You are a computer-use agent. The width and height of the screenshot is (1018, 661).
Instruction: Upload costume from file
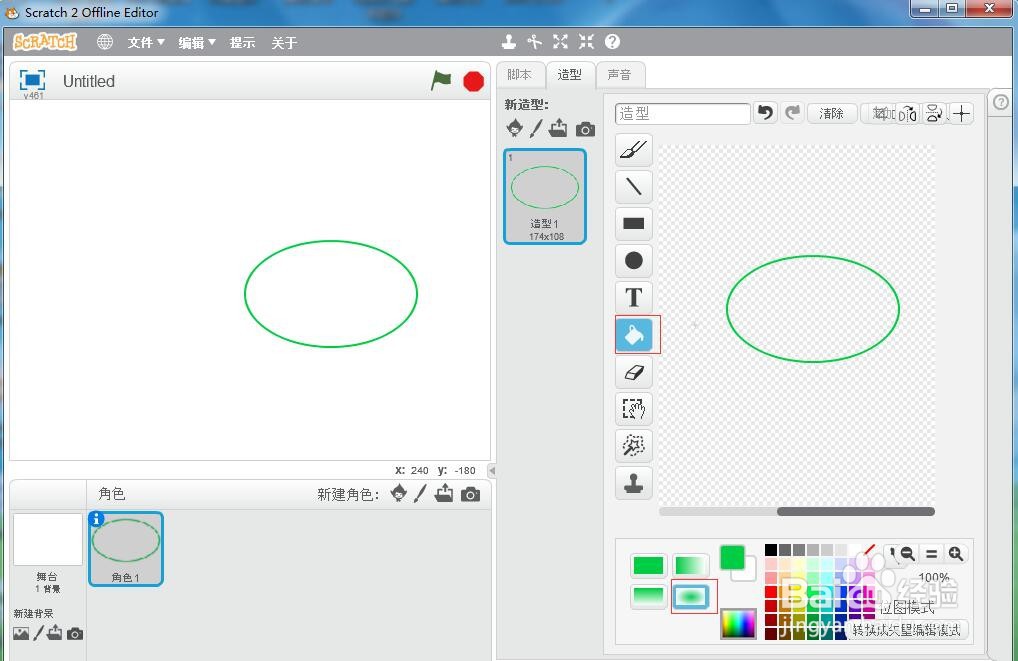click(x=558, y=128)
